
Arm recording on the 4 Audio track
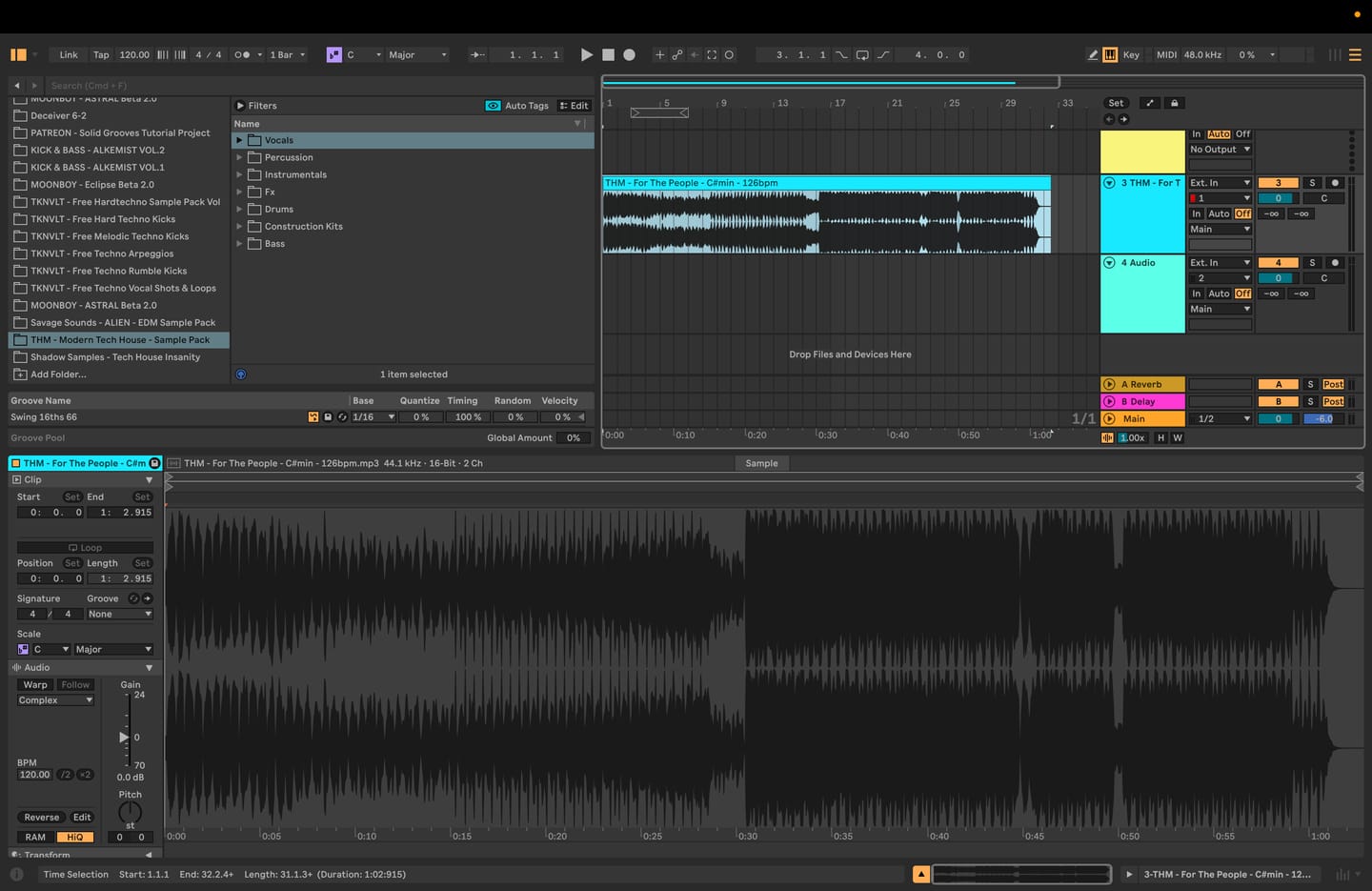(1335, 263)
